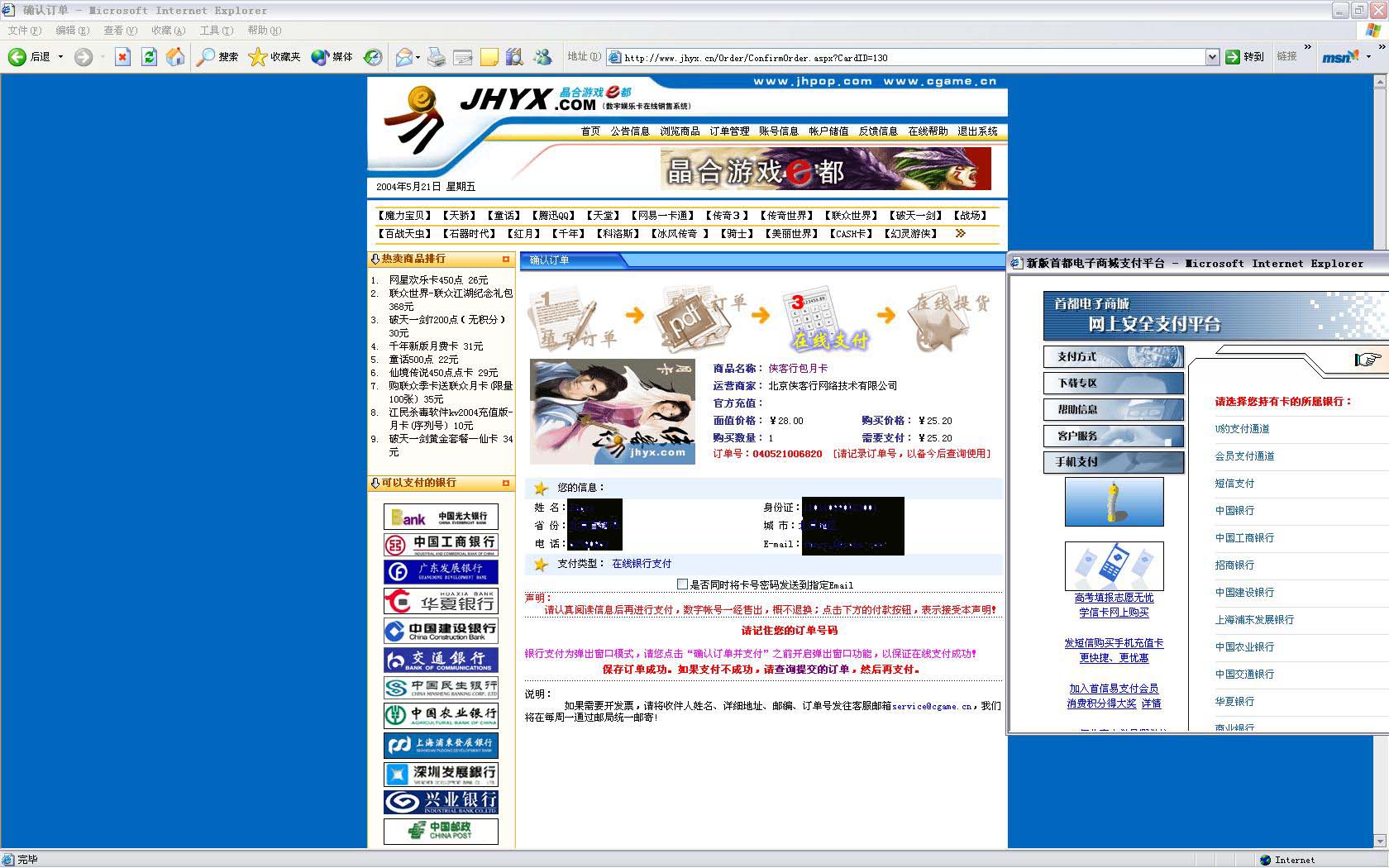Screen dimensions: 1389x868
Task: Click the 中国工商银行 bank logo in sidebar
Action: [441, 544]
